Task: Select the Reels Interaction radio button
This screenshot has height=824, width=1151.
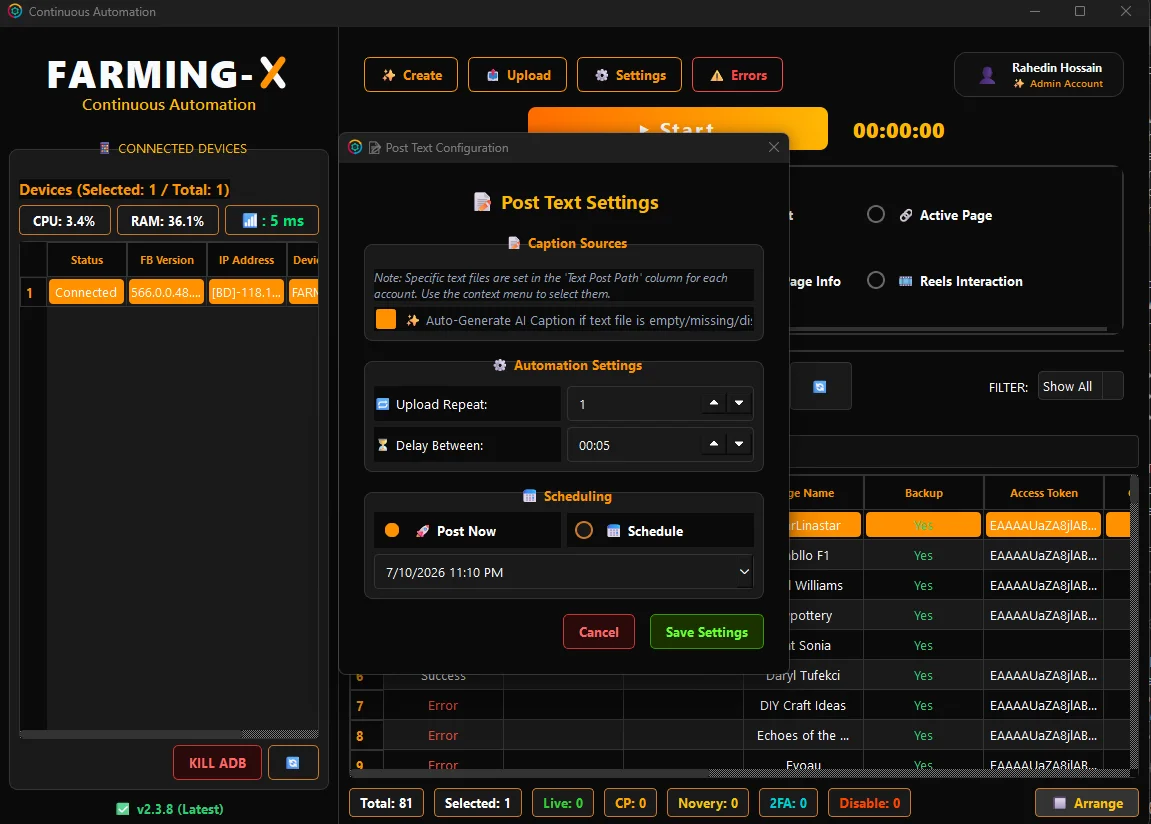Action: pyautogui.click(x=876, y=281)
